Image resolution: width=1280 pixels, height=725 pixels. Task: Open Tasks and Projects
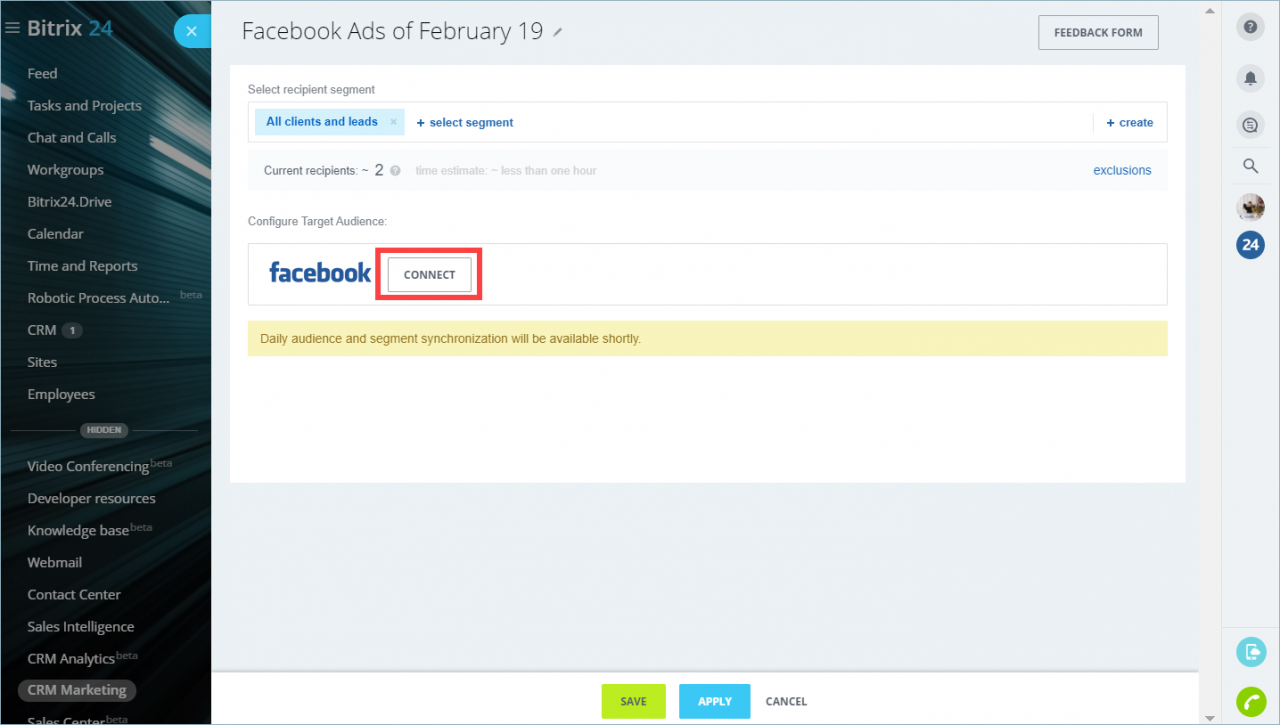(85, 106)
